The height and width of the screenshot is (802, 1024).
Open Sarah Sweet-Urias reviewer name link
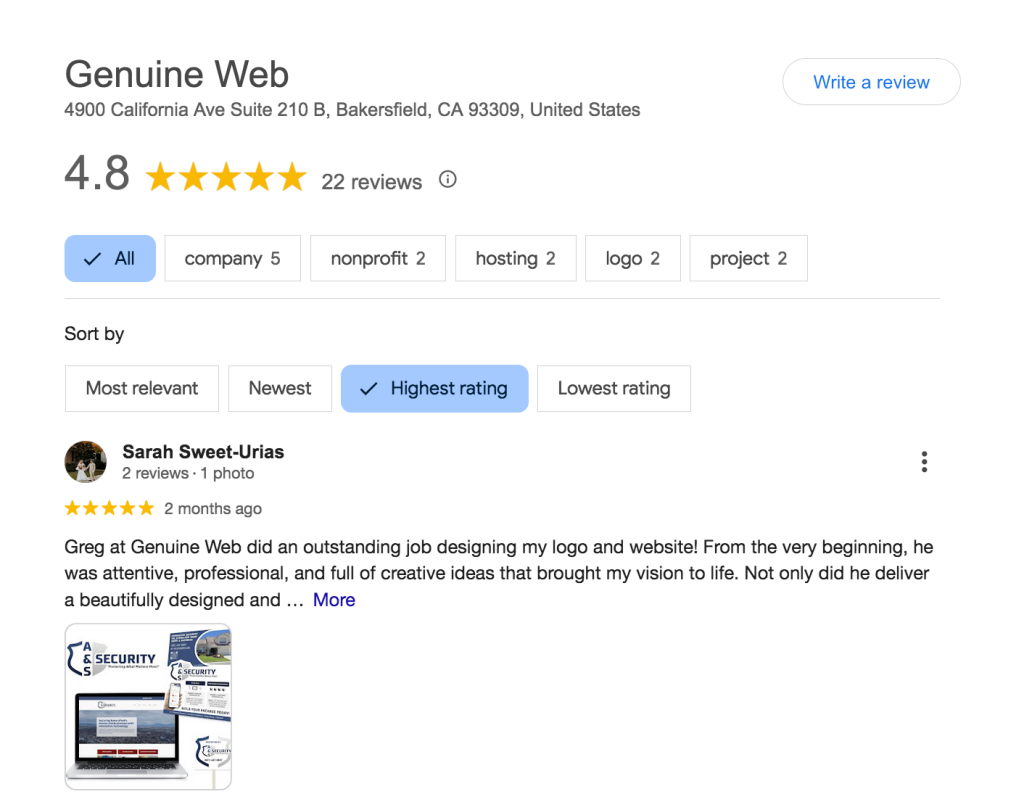click(x=203, y=452)
